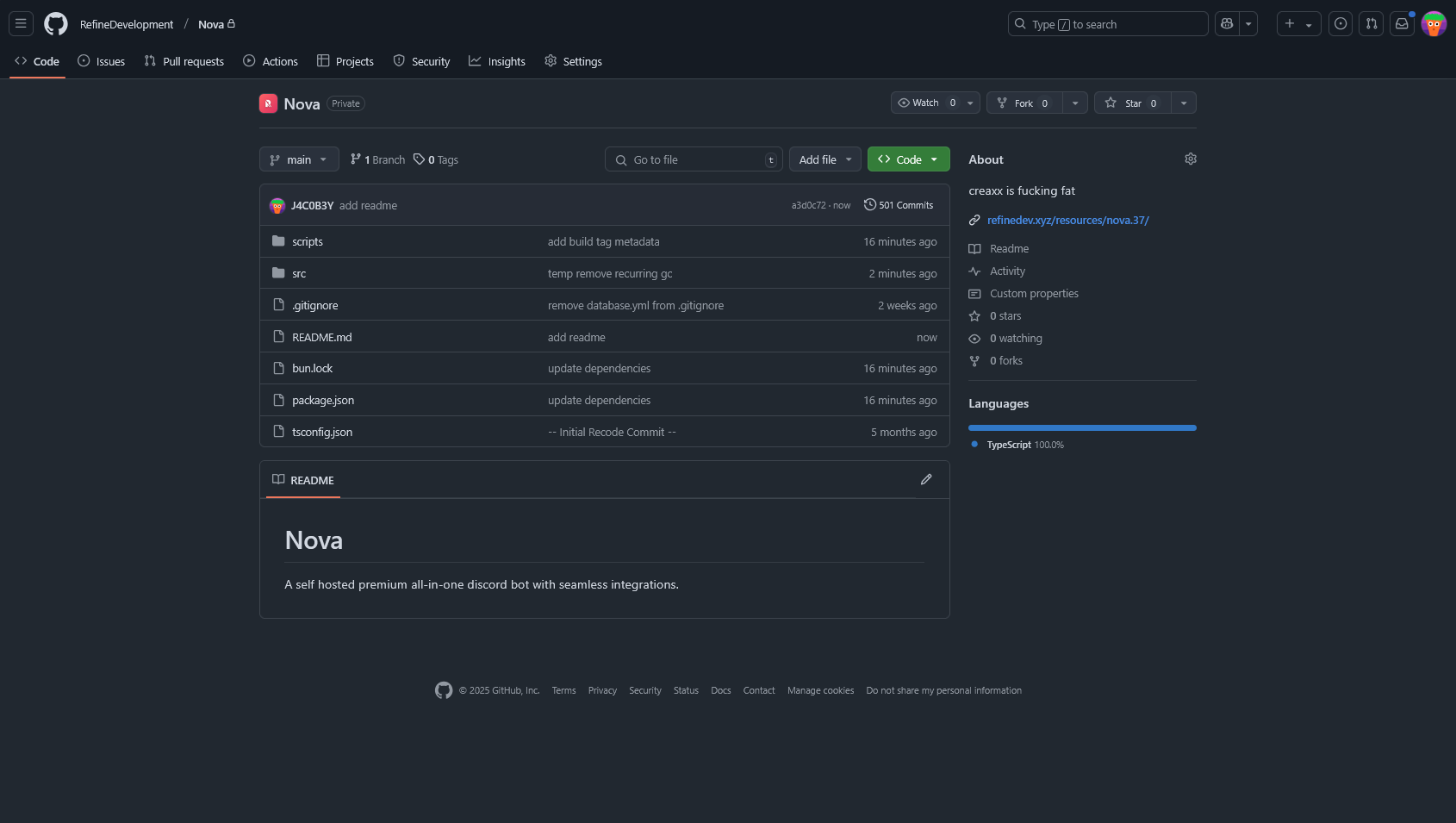Click the Go to file search field
The width and height of the screenshot is (1456, 823).
694,159
